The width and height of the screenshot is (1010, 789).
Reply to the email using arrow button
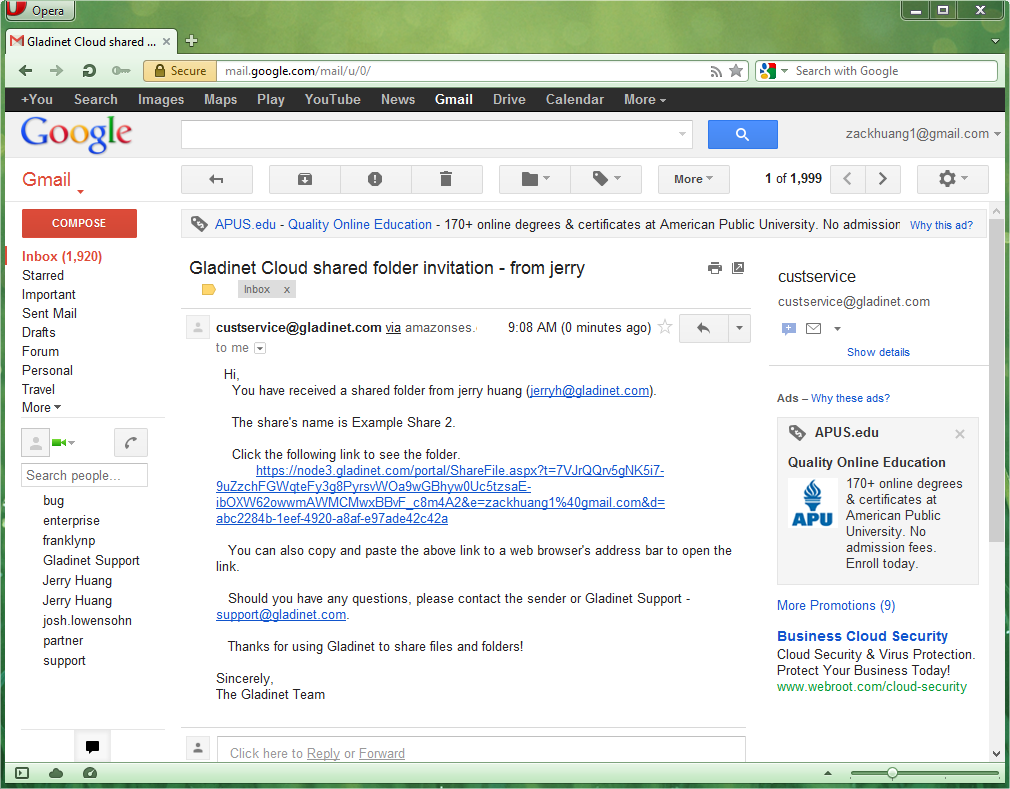[703, 328]
